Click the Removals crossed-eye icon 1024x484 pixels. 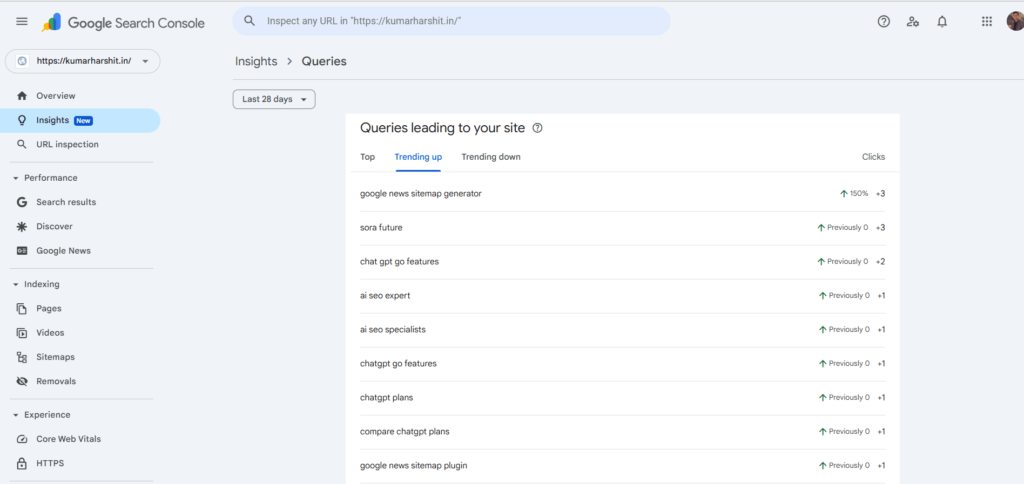point(22,381)
